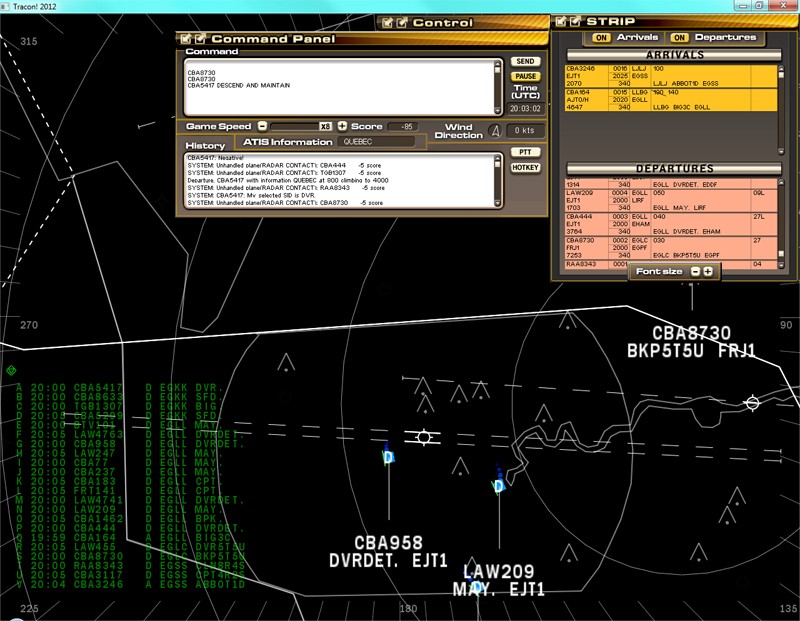This screenshot has width=800, height=621.
Task: Collapse the Command Panel
Action: (x=200, y=37)
